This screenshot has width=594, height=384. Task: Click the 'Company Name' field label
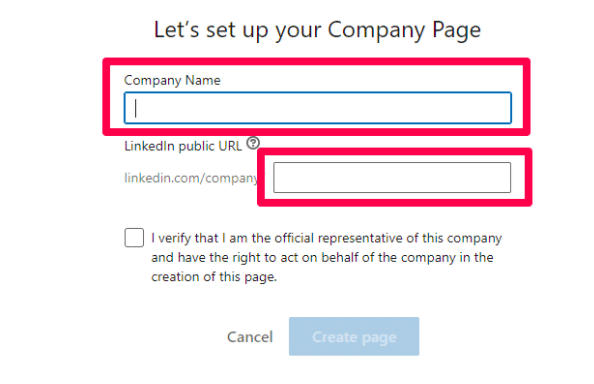pyautogui.click(x=172, y=80)
